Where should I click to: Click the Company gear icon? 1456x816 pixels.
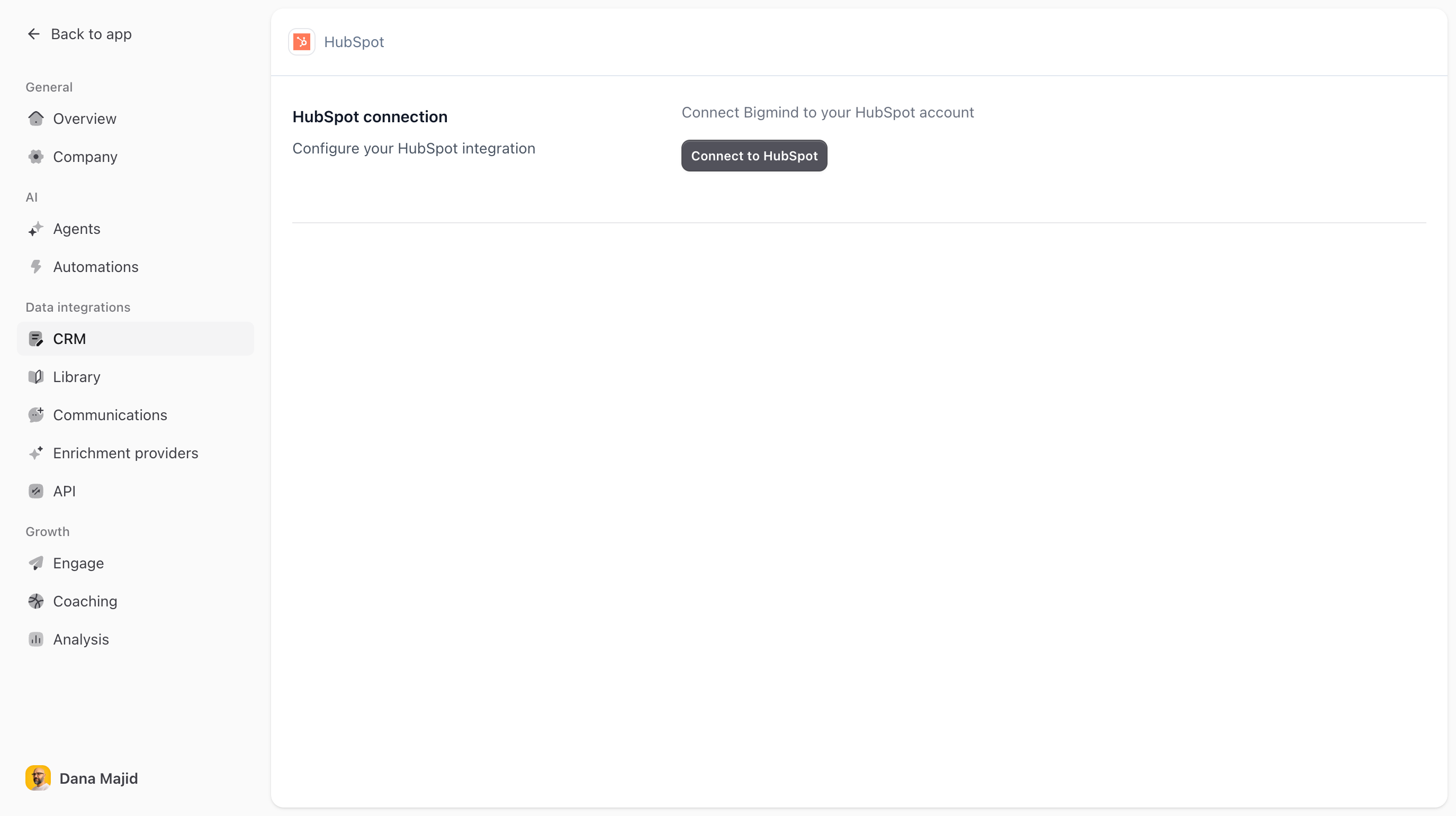pos(35,157)
